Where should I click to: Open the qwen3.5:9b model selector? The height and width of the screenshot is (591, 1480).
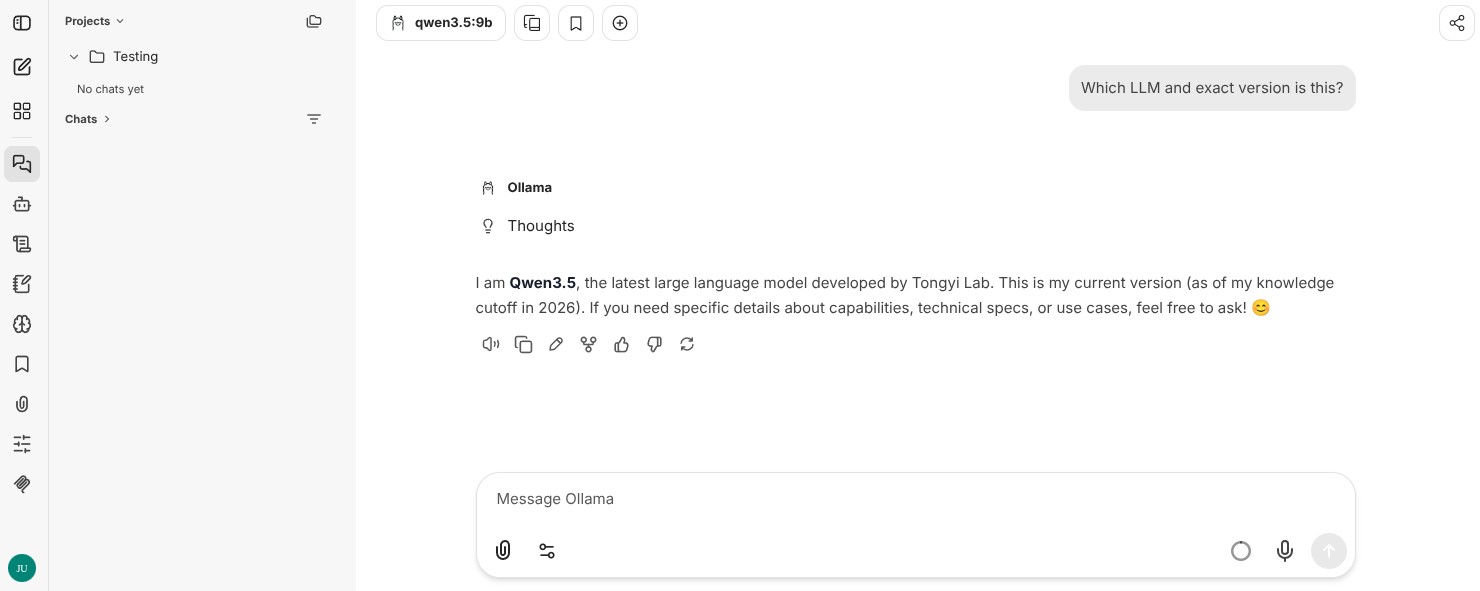click(x=441, y=23)
